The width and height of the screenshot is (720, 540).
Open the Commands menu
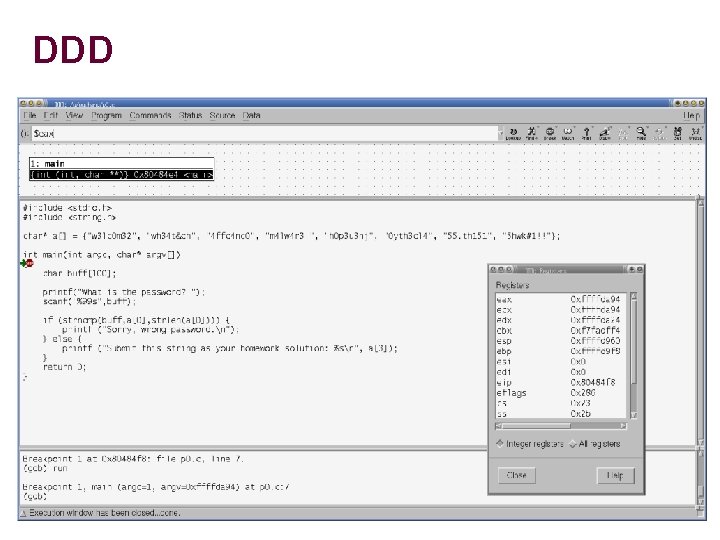point(150,115)
